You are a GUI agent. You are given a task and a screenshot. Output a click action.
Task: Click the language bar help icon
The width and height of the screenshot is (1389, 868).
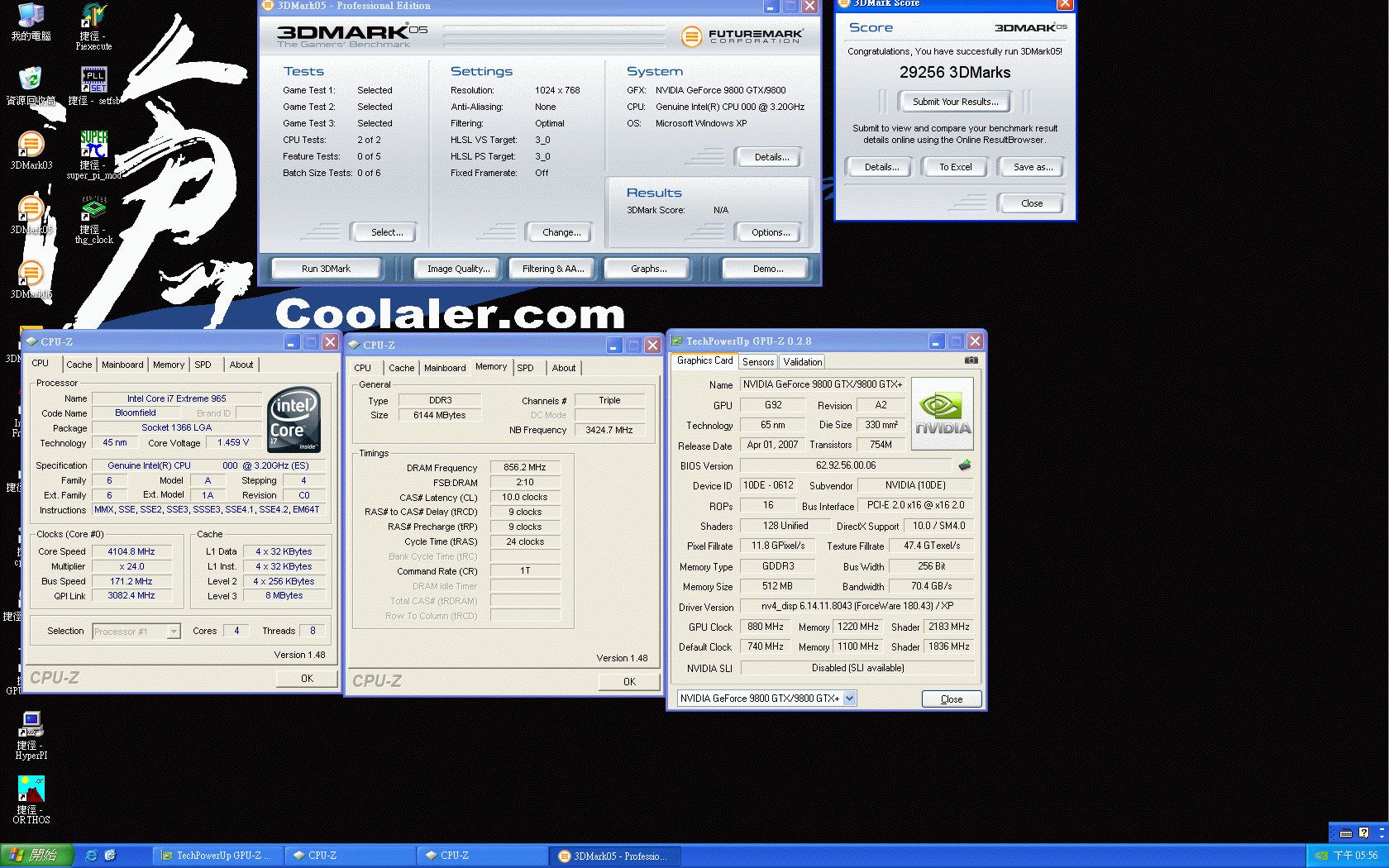tap(1364, 833)
